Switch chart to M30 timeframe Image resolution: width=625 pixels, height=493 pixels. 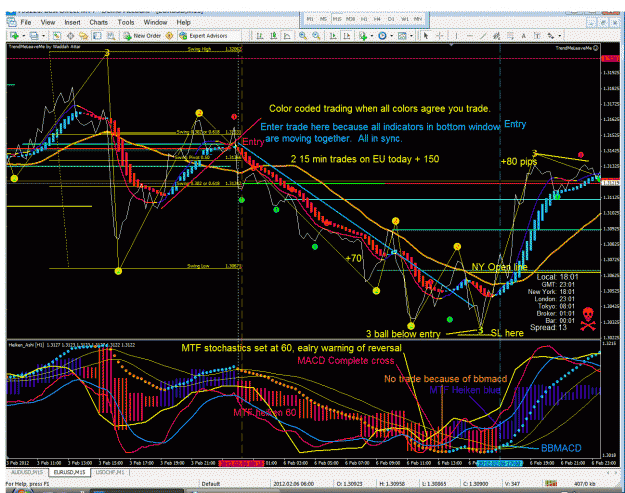[x=350, y=19]
